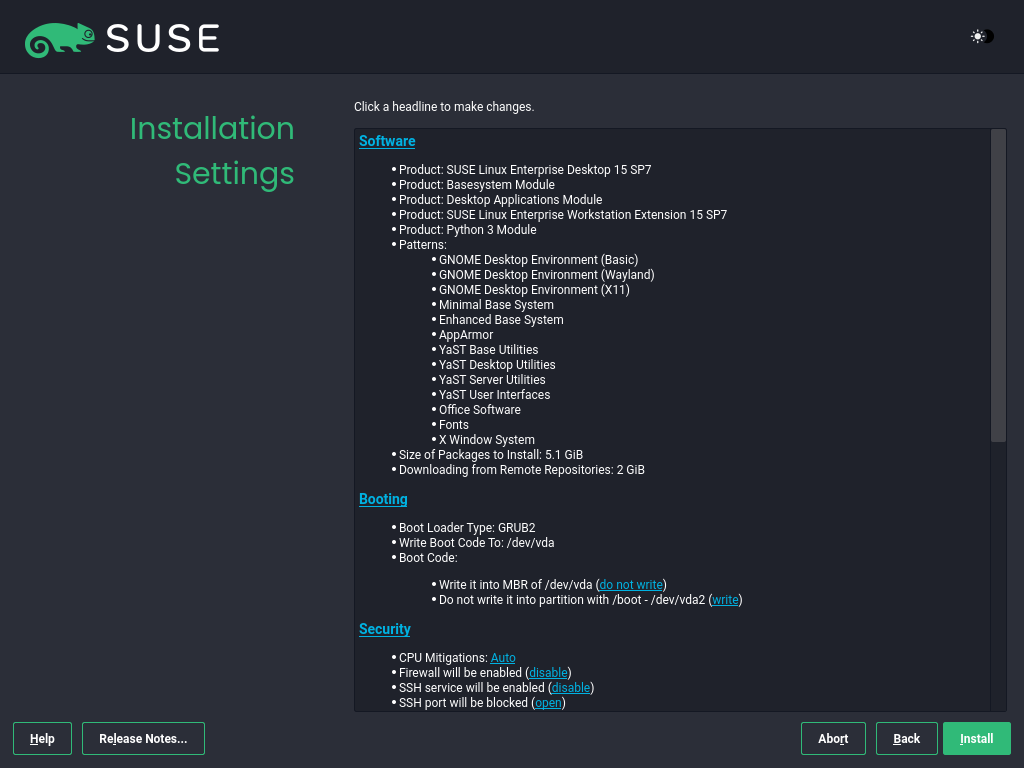1024x768 pixels.
Task: Go Back to the previous step
Action: click(x=906, y=738)
